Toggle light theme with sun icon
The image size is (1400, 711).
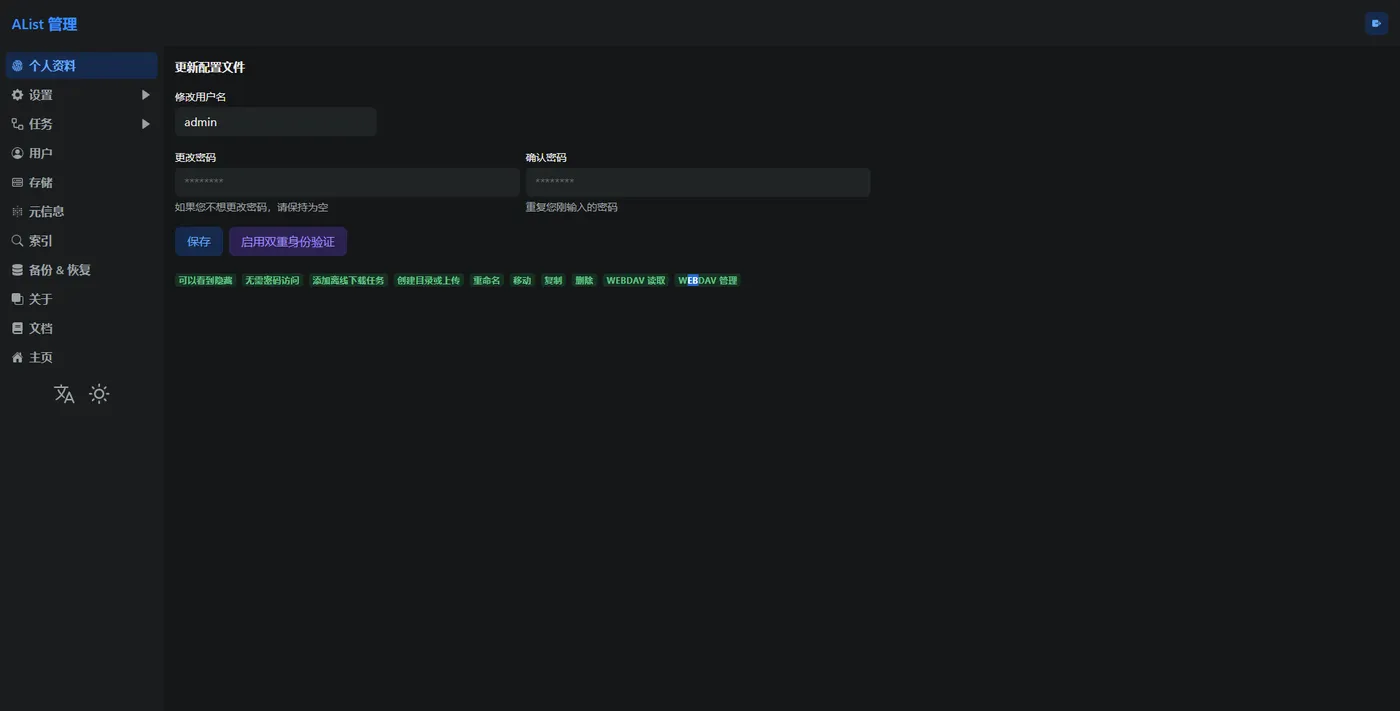(99, 394)
